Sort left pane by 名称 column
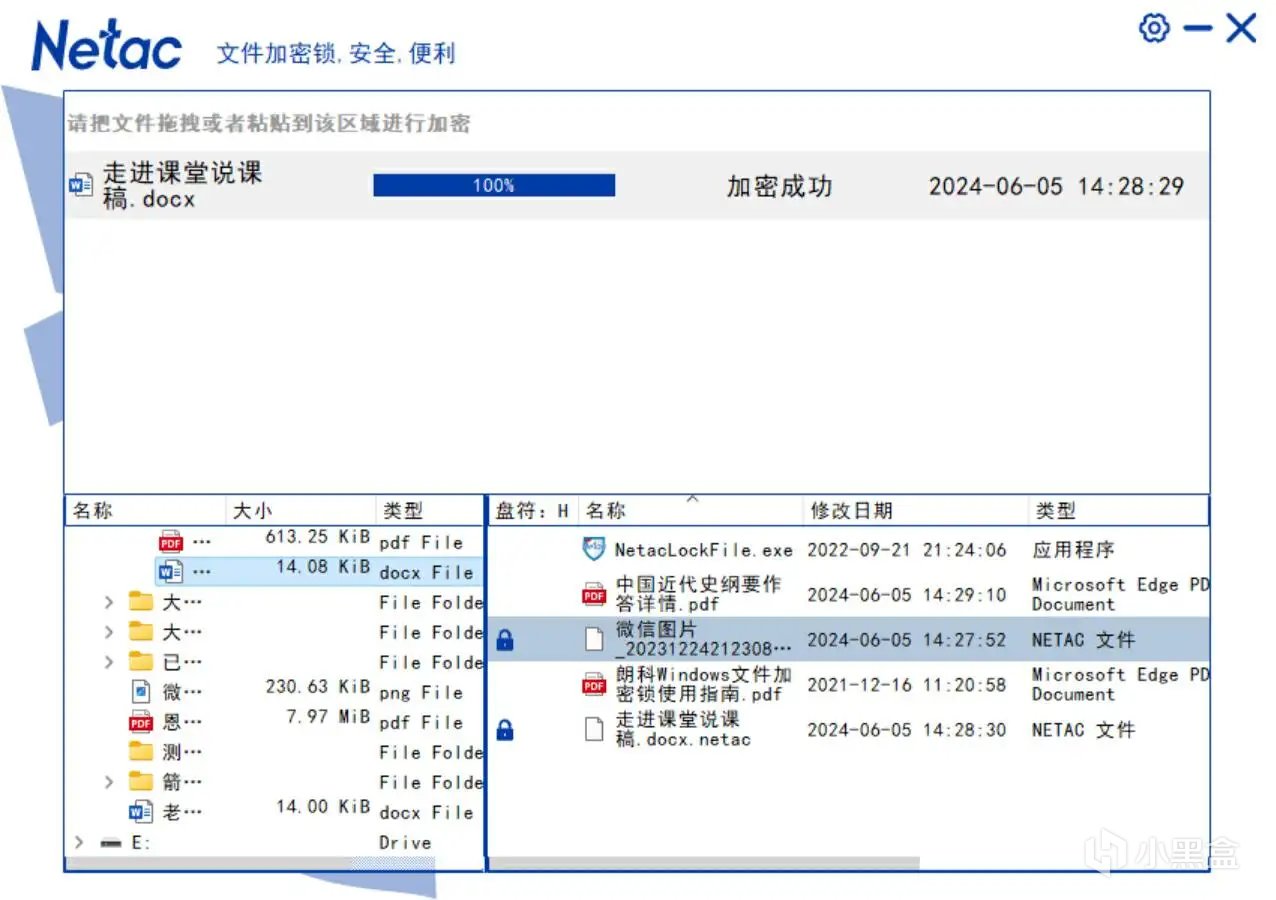This screenshot has height=900, width=1276. [x=146, y=511]
